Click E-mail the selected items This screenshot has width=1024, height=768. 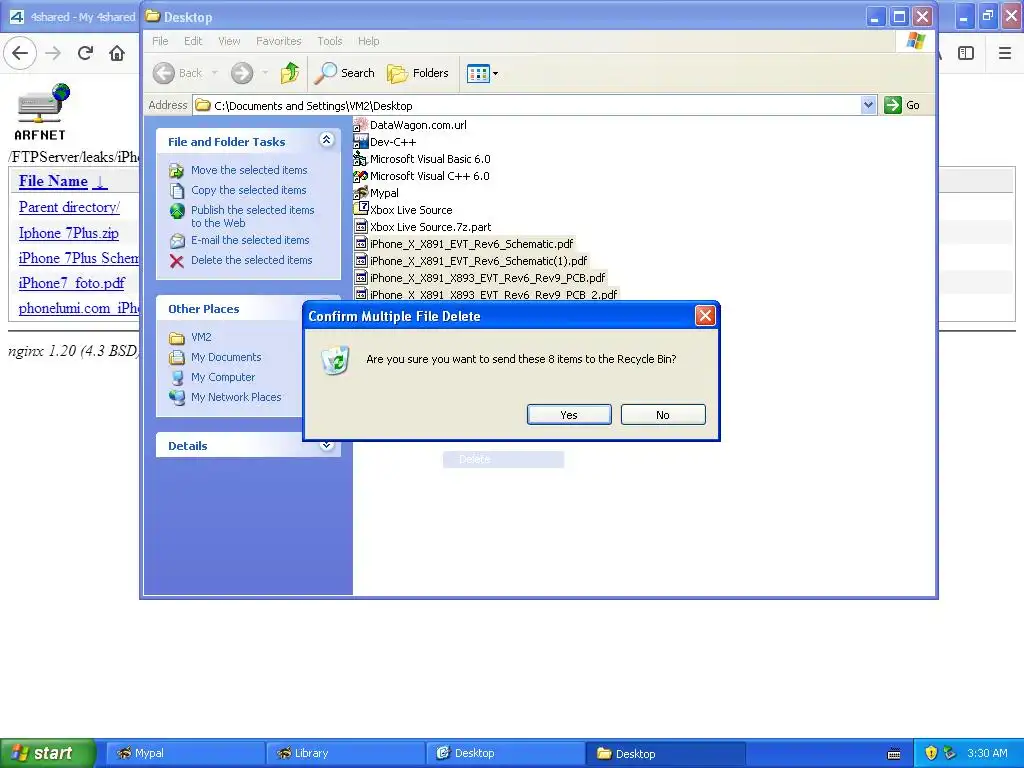point(250,240)
